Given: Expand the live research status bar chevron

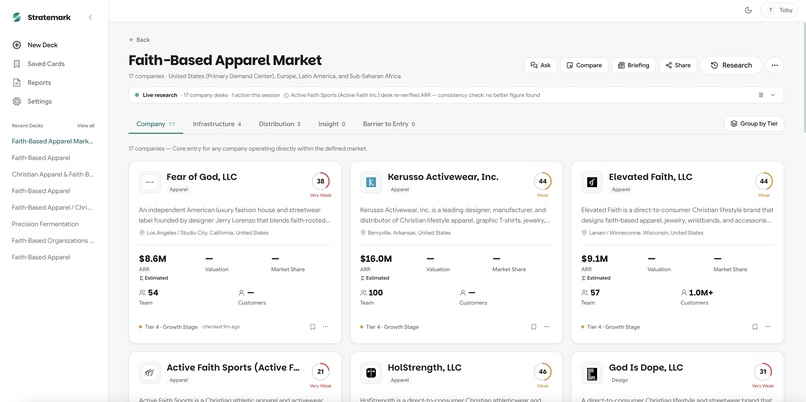Looking at the screenshot, I should pyautogui.click(x=773, y=95).
